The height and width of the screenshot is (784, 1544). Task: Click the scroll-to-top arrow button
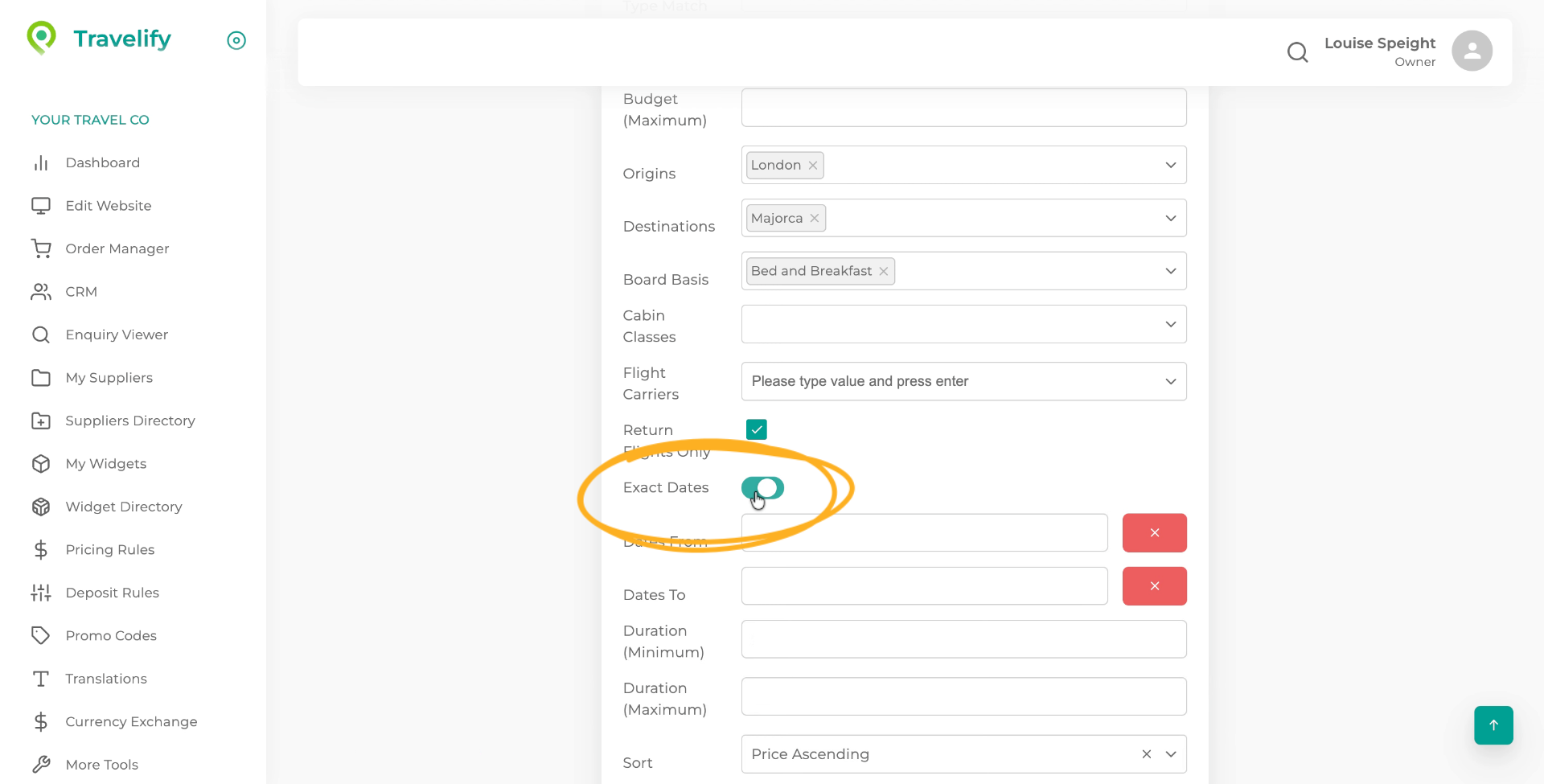(x=1493, y=724)
